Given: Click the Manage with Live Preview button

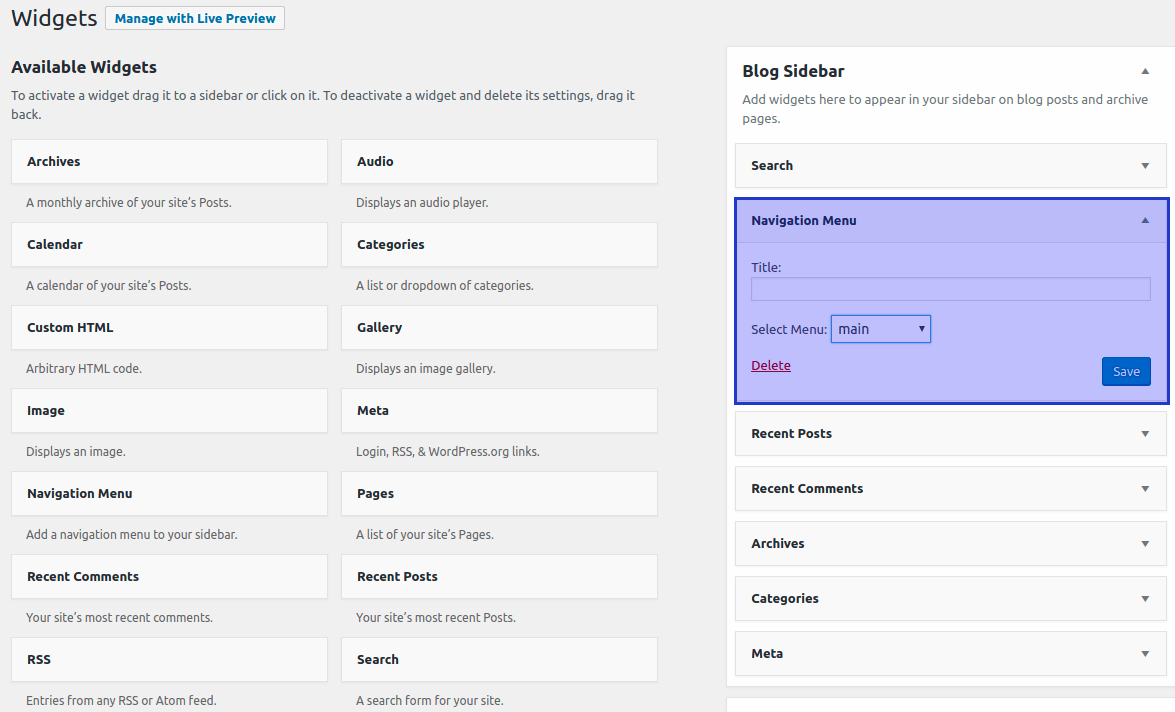Looking at the screenshot, I should point(194,18).
